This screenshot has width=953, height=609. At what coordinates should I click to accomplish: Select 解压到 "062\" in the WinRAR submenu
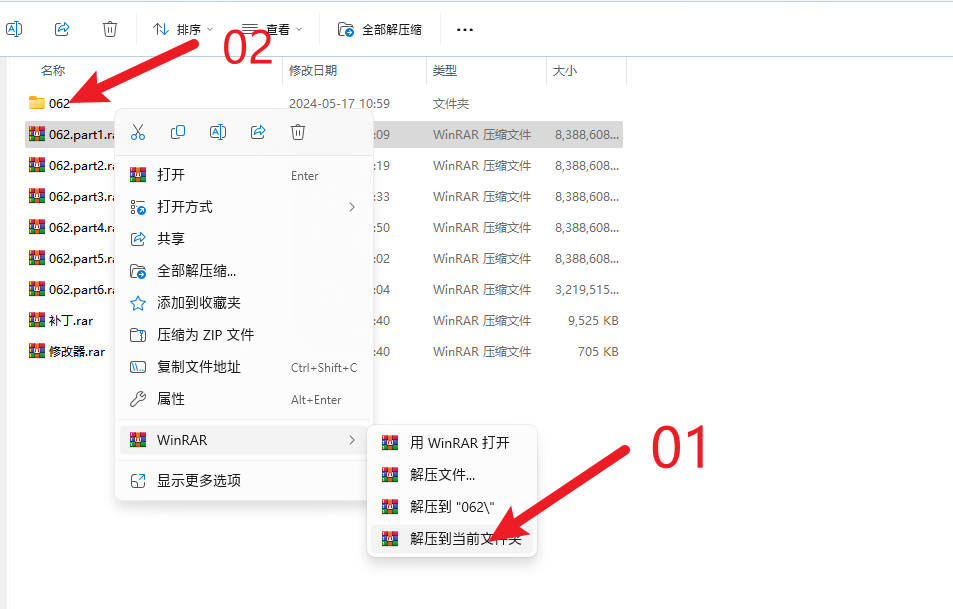click(x=452, y=507)
